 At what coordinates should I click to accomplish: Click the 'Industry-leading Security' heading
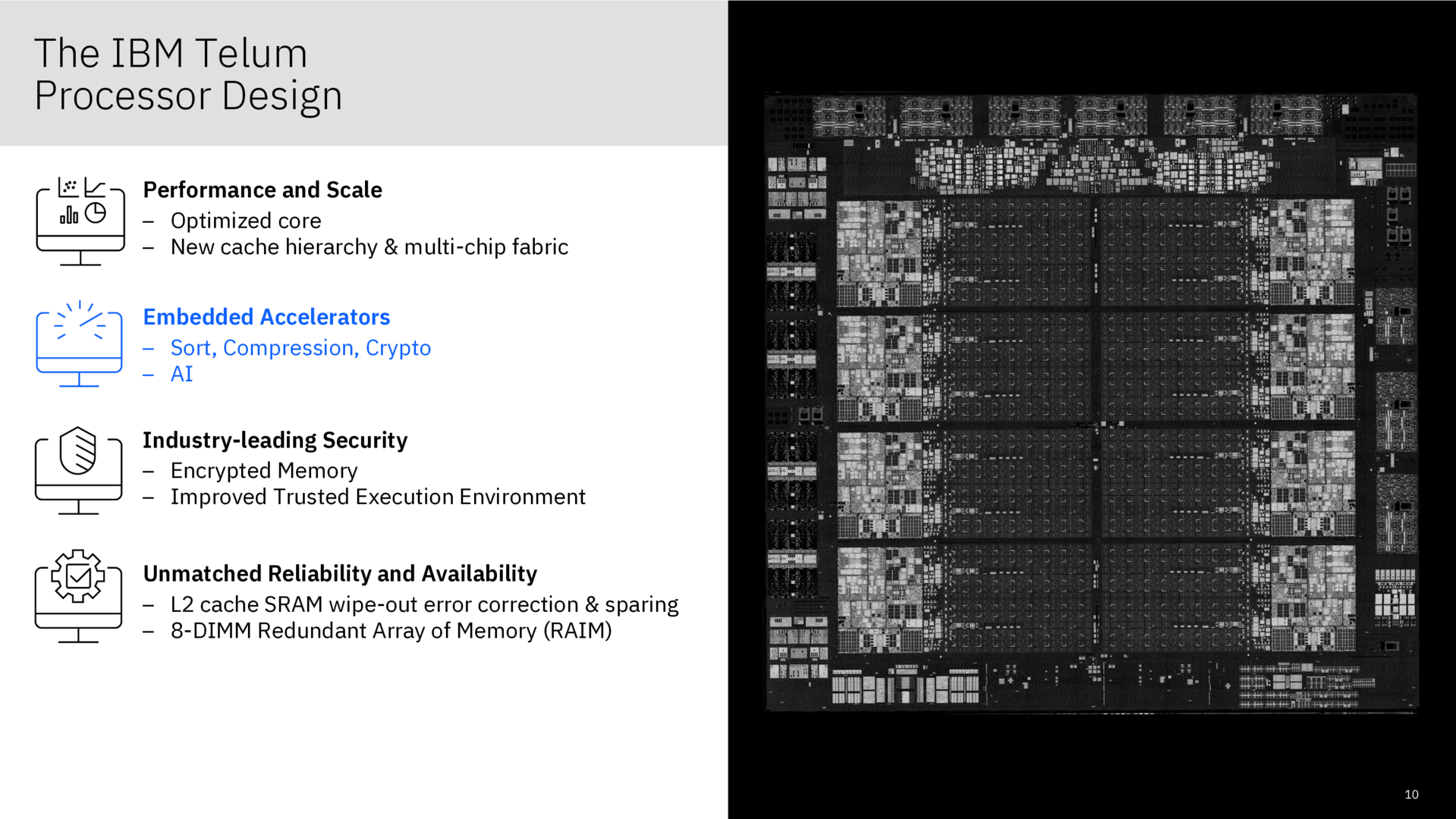click(275, 441)
